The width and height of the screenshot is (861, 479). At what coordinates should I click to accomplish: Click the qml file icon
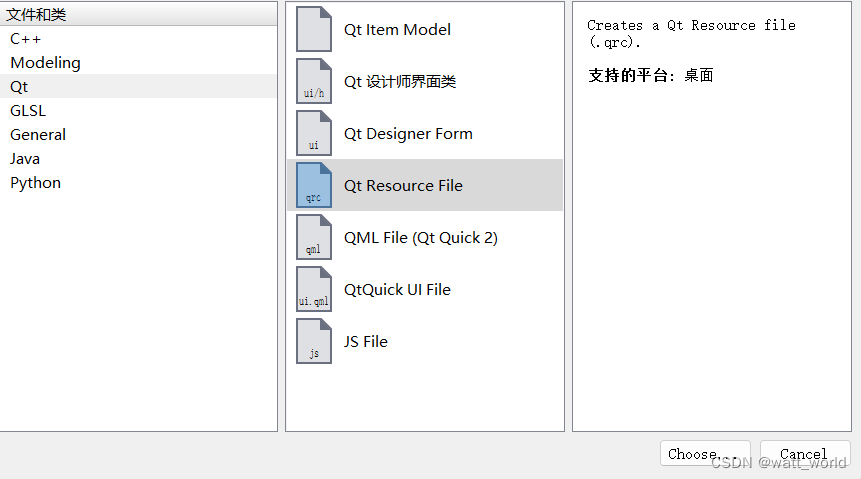coord(314,237)
